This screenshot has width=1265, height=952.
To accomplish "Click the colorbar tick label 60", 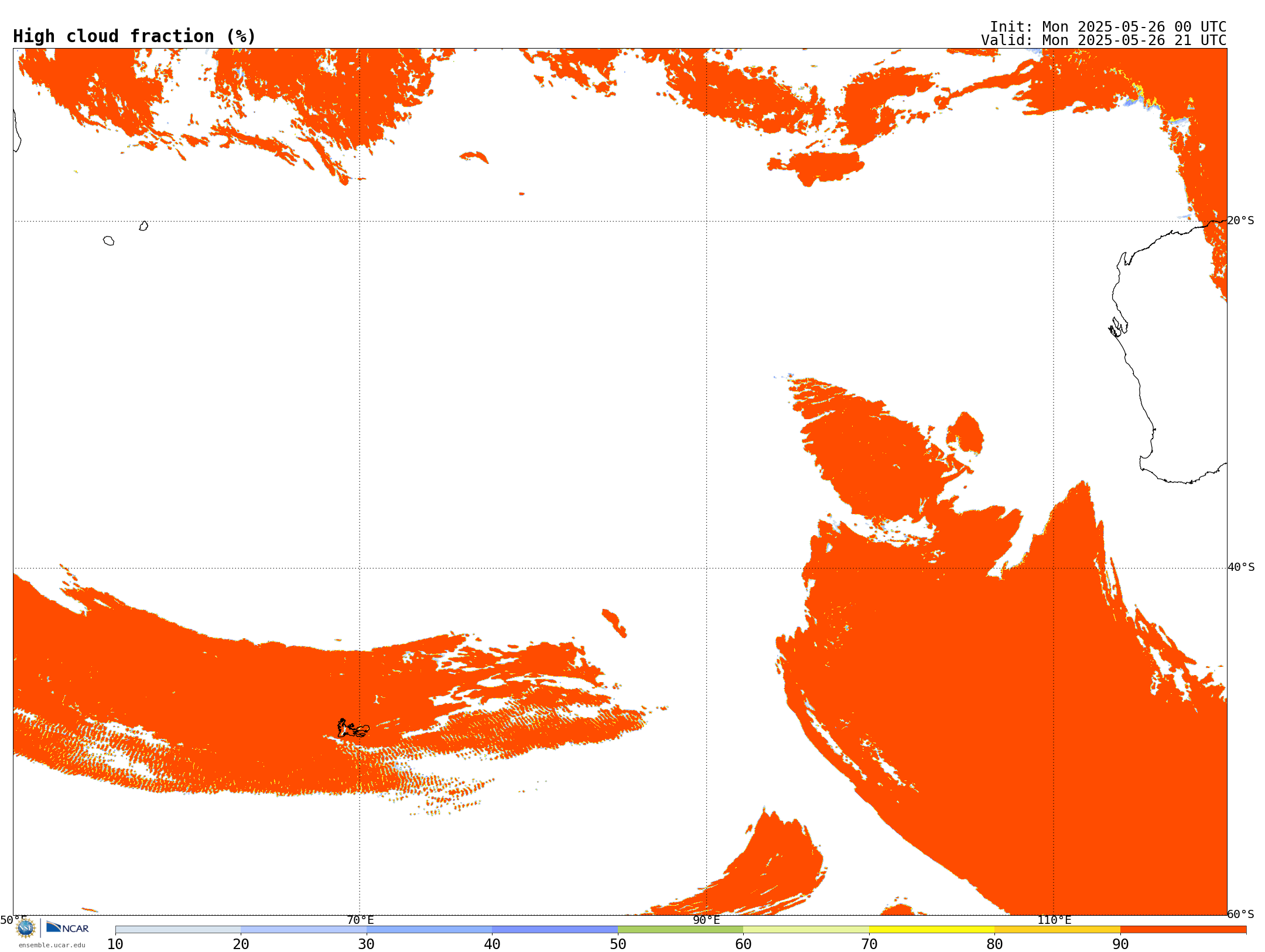I will (743, 944).
